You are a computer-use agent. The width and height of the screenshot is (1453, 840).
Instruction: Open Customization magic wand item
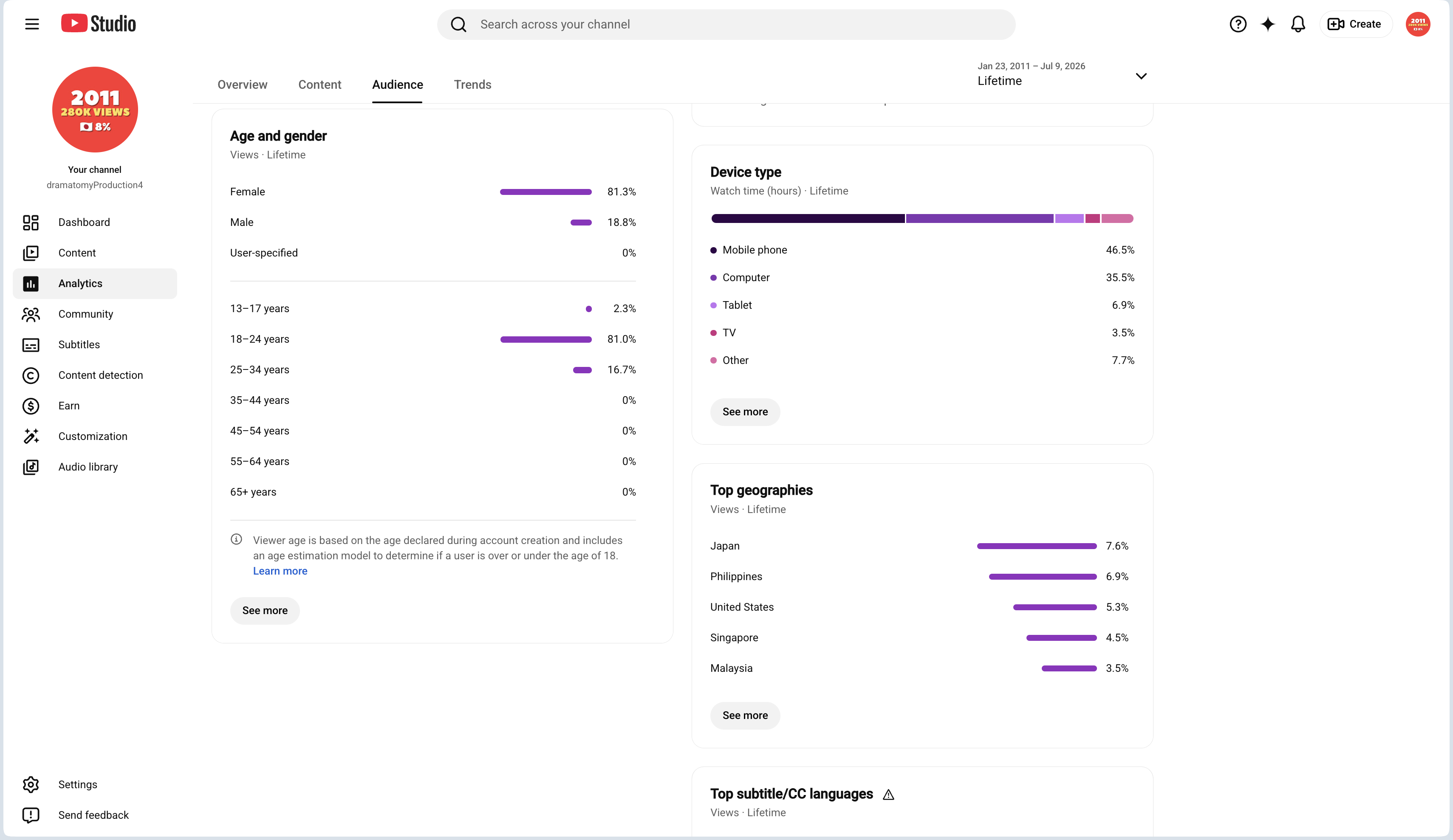pyautogui.click(x=95, y=437)
